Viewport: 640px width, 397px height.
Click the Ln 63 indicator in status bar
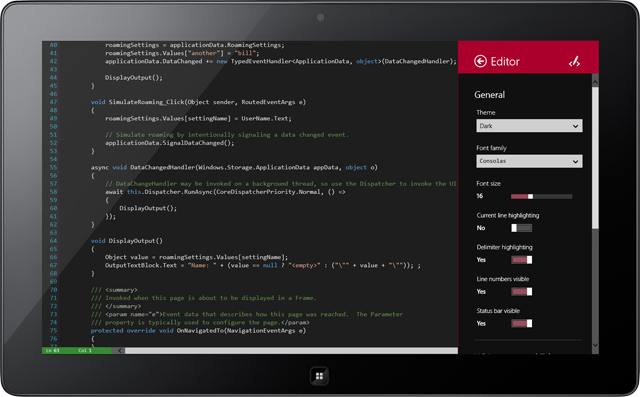click(52, 350)
